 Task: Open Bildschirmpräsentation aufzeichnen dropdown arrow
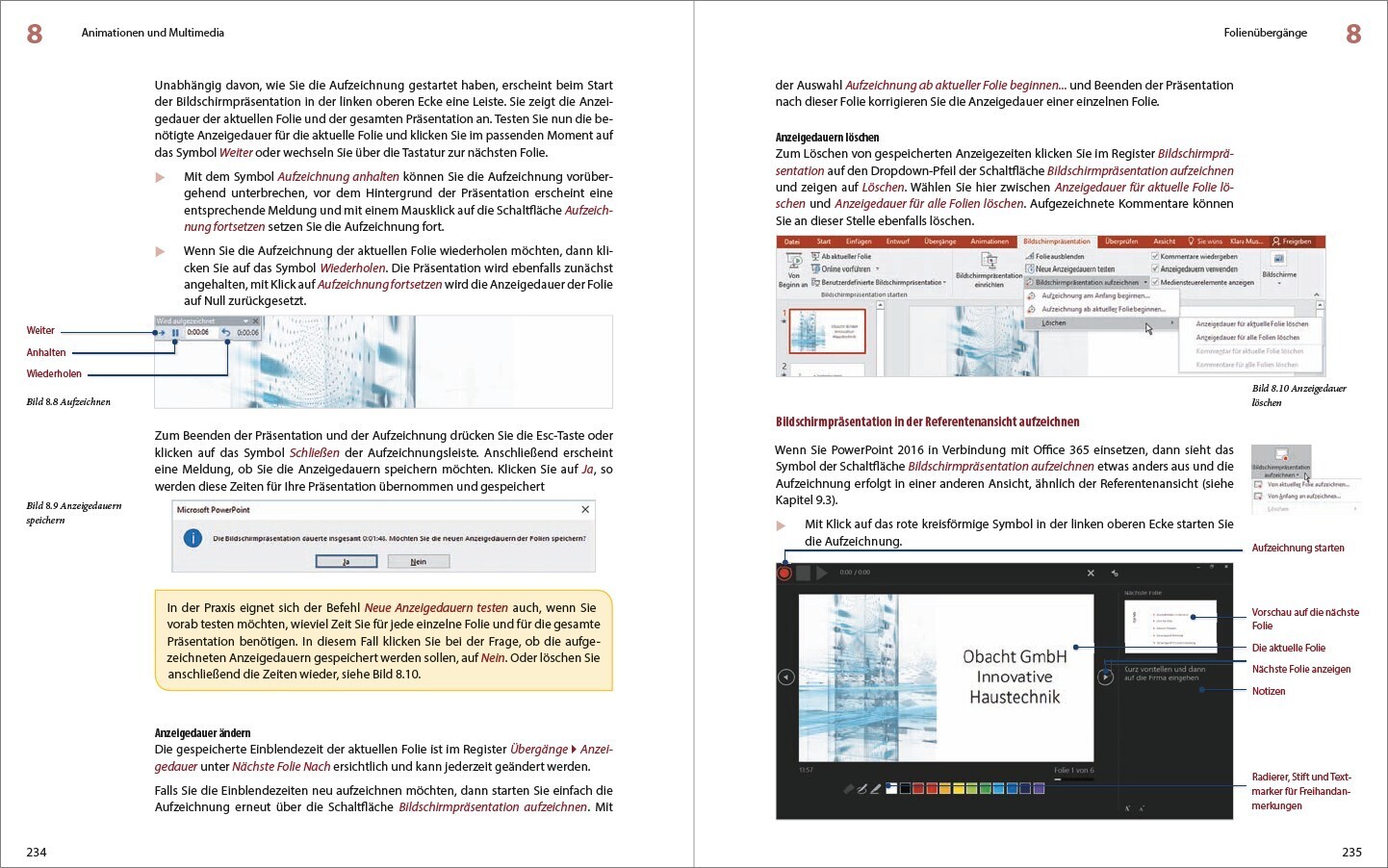(1145, 283)
